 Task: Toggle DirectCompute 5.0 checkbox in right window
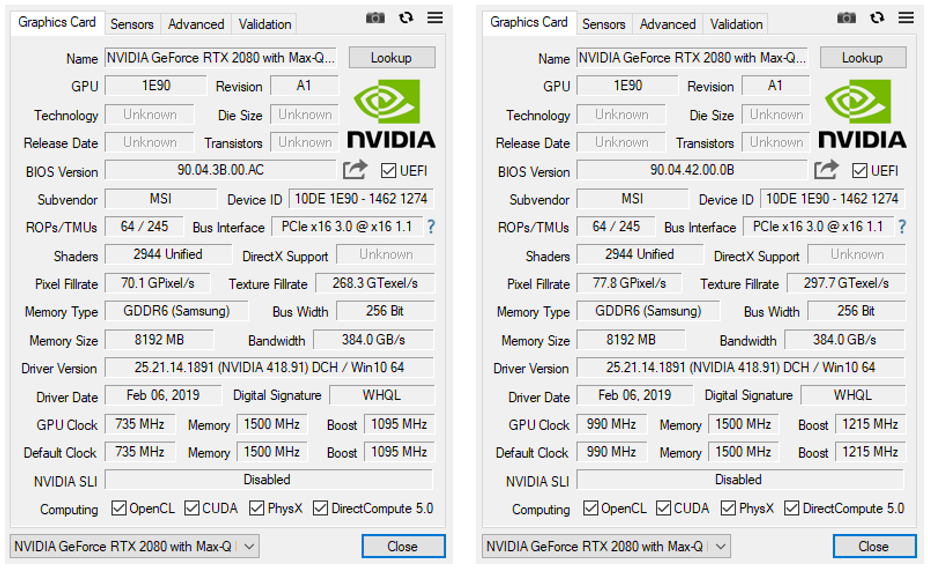[792, 508]
